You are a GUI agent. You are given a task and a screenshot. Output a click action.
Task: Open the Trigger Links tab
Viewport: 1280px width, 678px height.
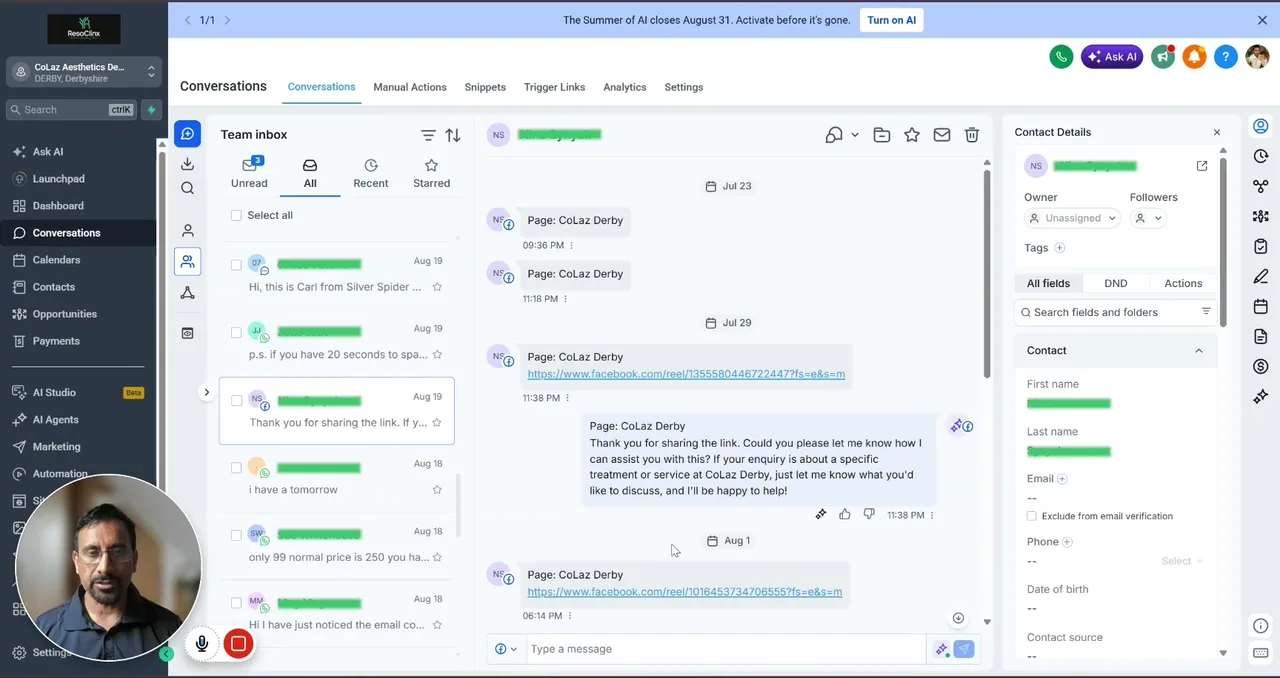(x=554, y=87)
